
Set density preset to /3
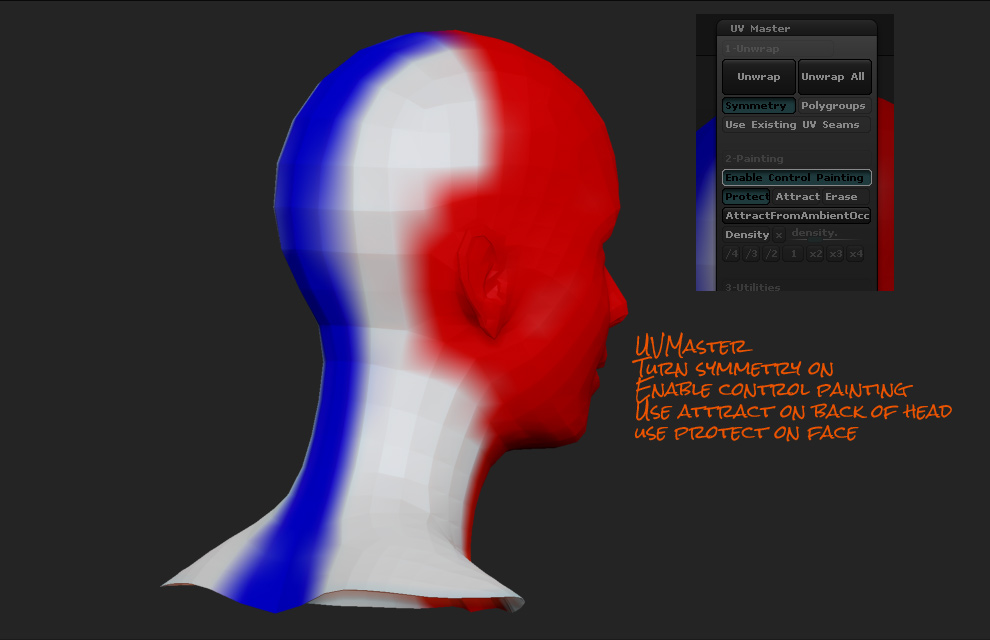point(751,254)
